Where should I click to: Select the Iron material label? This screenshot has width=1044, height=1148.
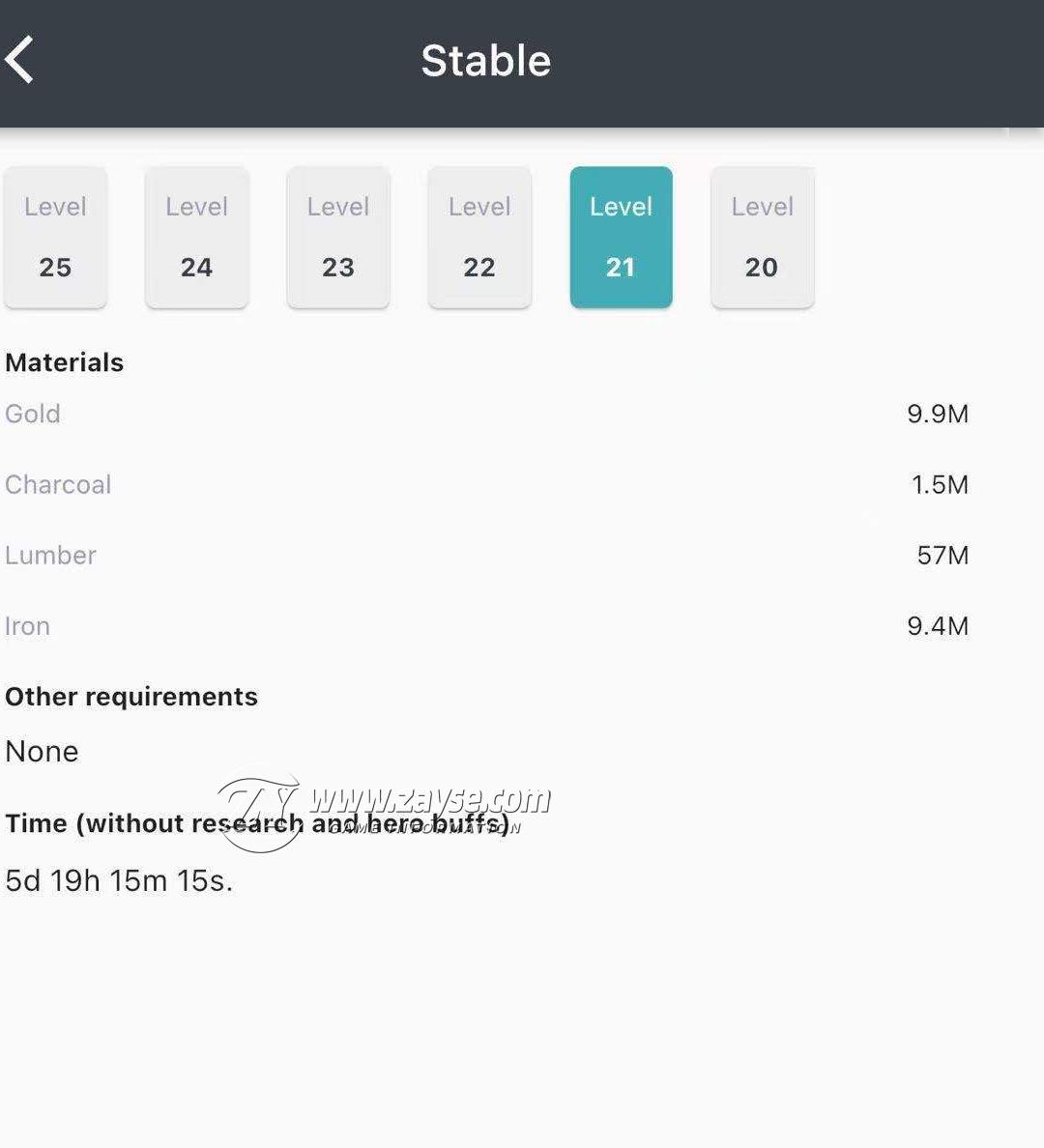pos(27,626)
